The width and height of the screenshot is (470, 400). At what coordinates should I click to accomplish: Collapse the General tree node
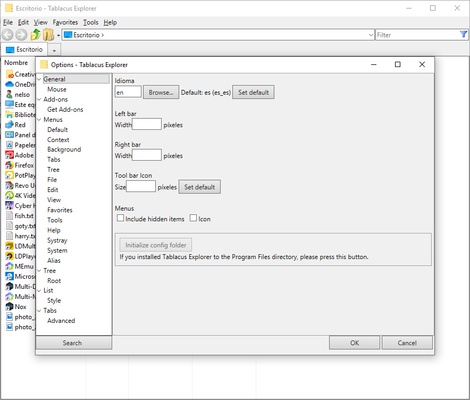39,79
